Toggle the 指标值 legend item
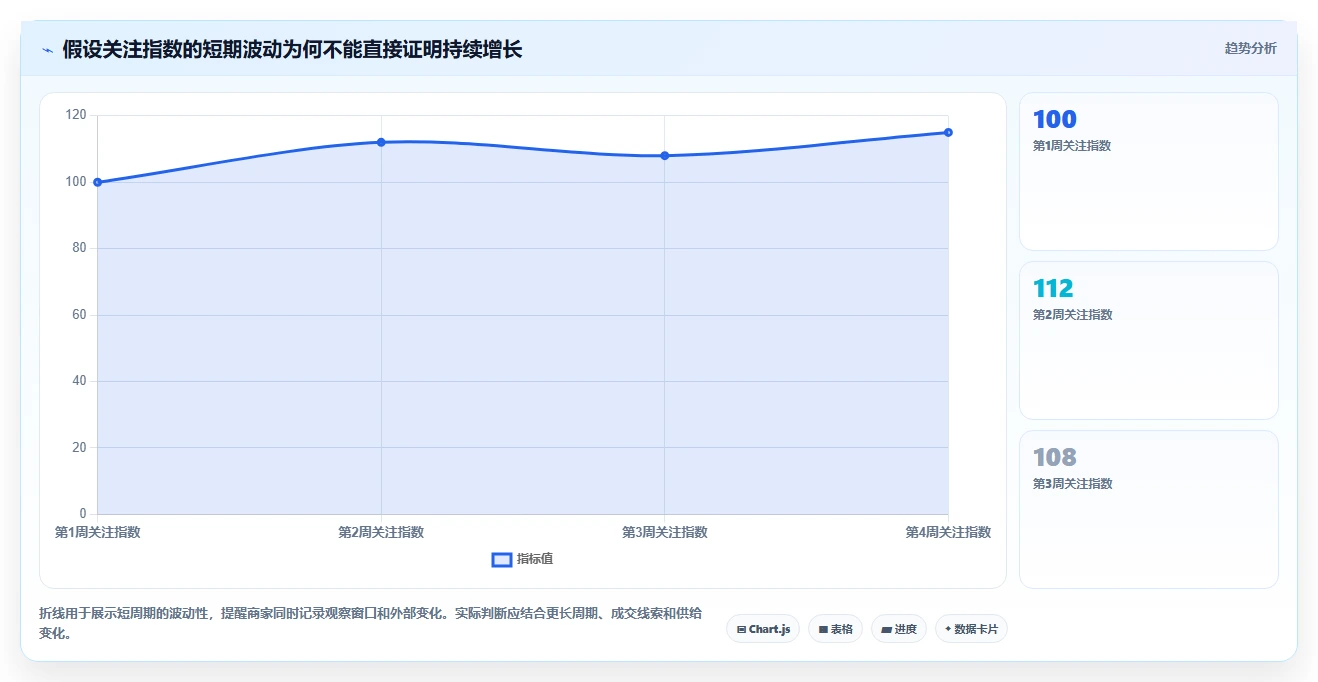The image size is (1318, 682). click(x=522, y=559)
